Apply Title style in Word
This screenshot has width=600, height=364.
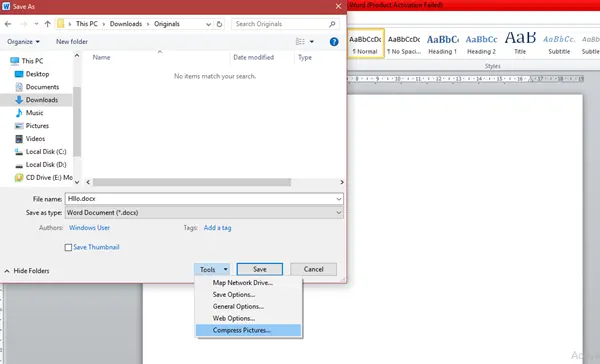click(520, 44)
